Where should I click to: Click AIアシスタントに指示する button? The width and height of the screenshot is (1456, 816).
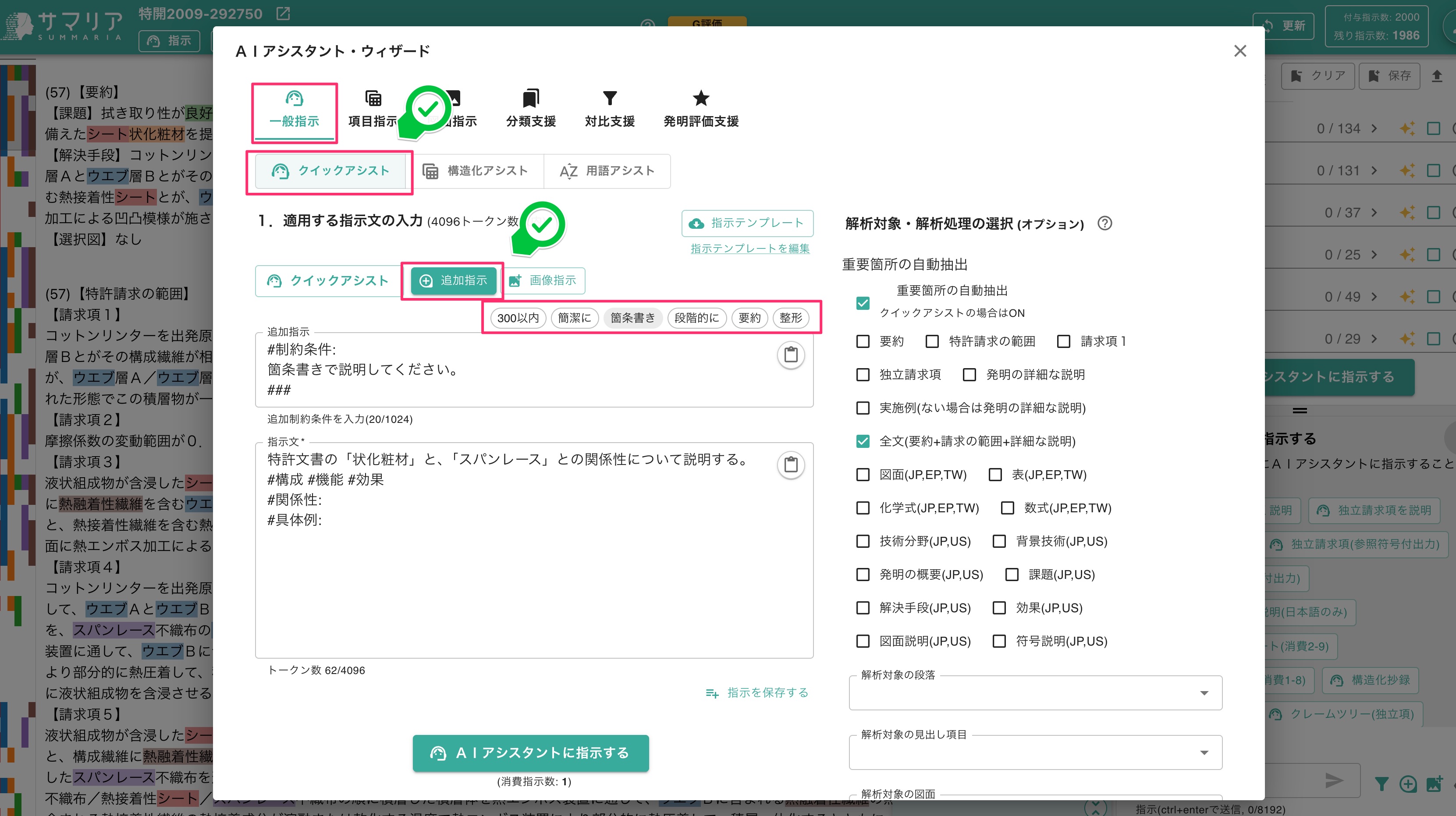point(531,753)
